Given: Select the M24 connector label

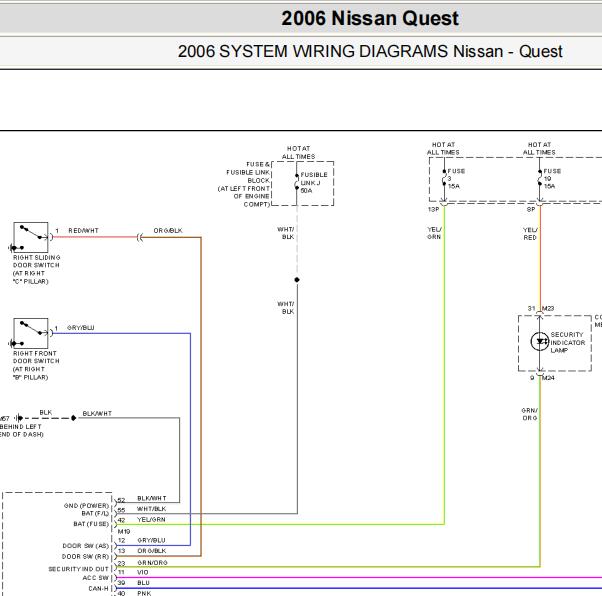Looking at the screenshot, I should [x=548, y=378].
